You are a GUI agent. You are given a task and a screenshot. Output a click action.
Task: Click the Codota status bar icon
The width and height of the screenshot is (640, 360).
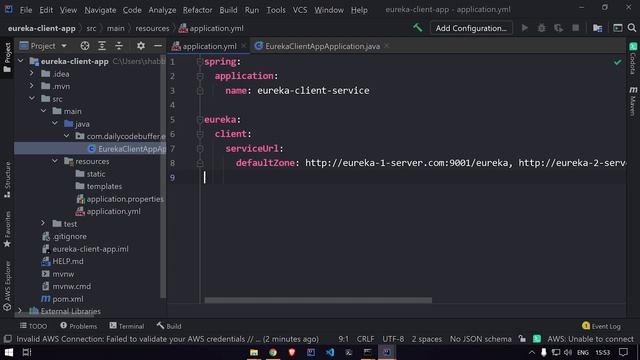point(537,339)
